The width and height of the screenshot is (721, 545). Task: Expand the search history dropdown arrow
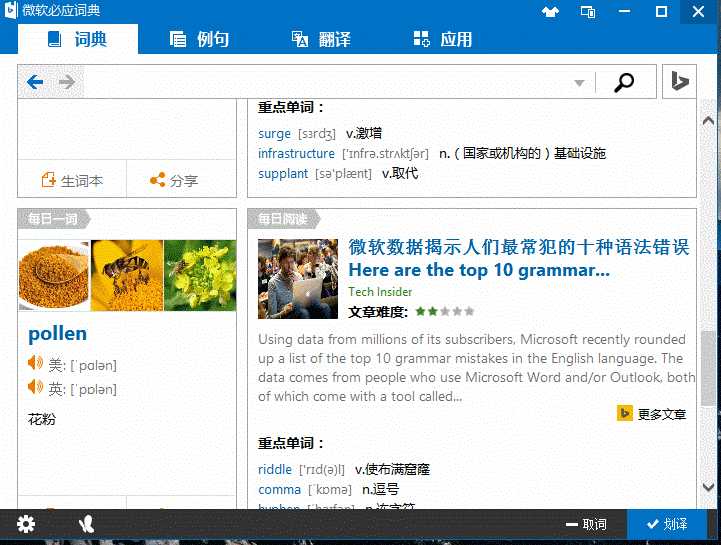(579, 83)
